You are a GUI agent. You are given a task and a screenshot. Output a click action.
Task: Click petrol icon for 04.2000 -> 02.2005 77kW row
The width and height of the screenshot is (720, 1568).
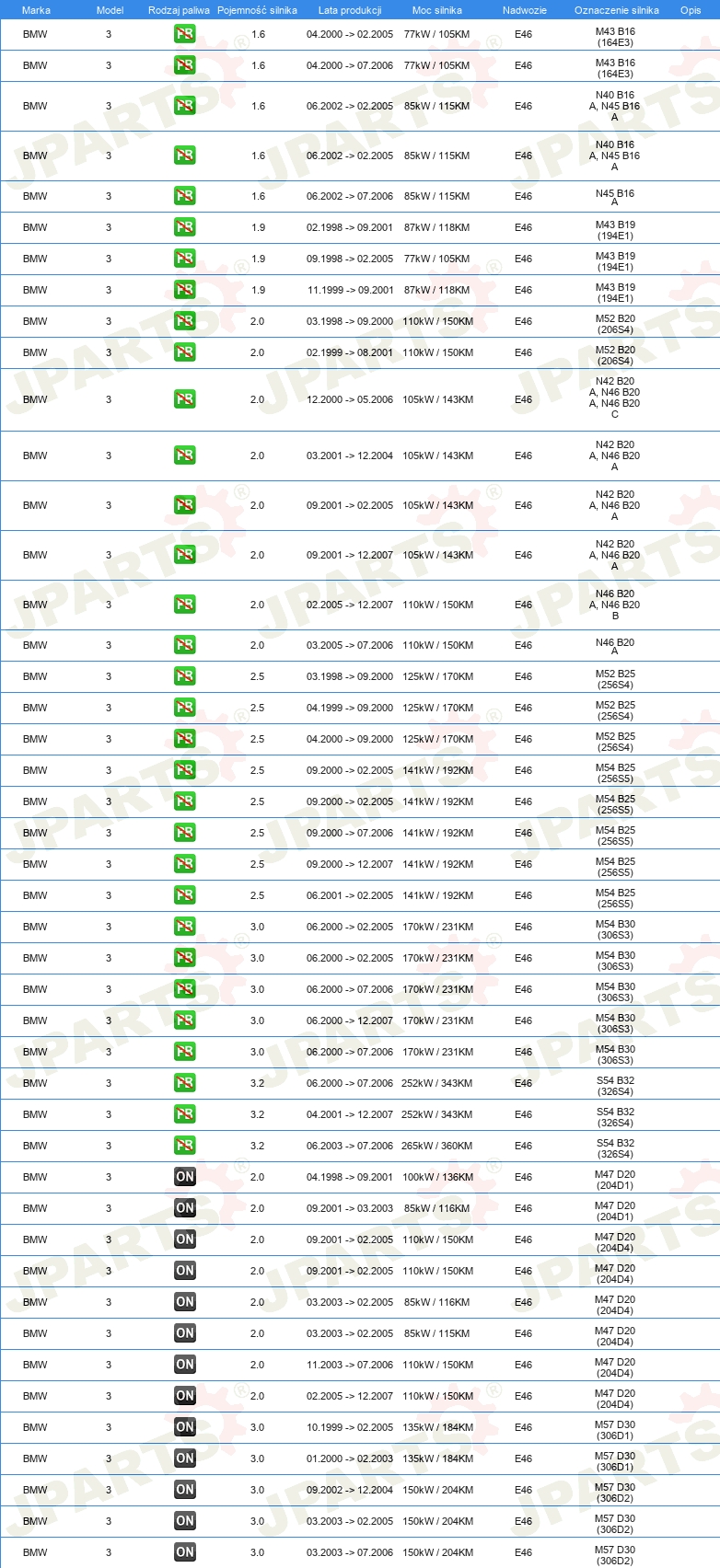pos(185,34)
